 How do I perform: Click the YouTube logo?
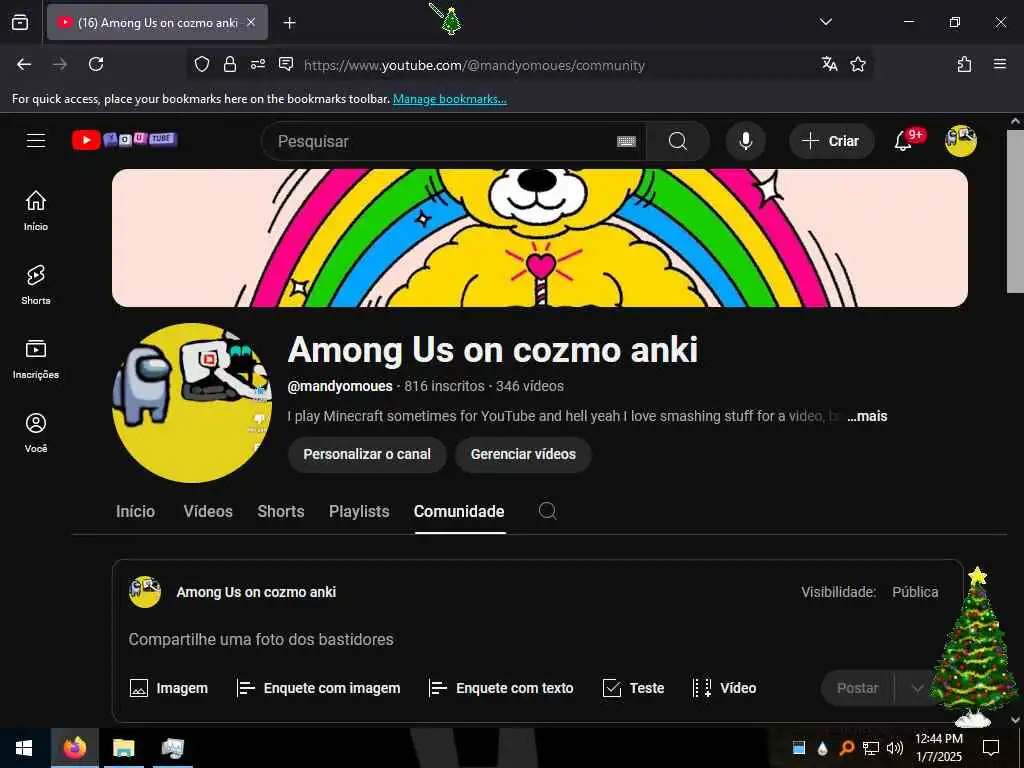125,140
